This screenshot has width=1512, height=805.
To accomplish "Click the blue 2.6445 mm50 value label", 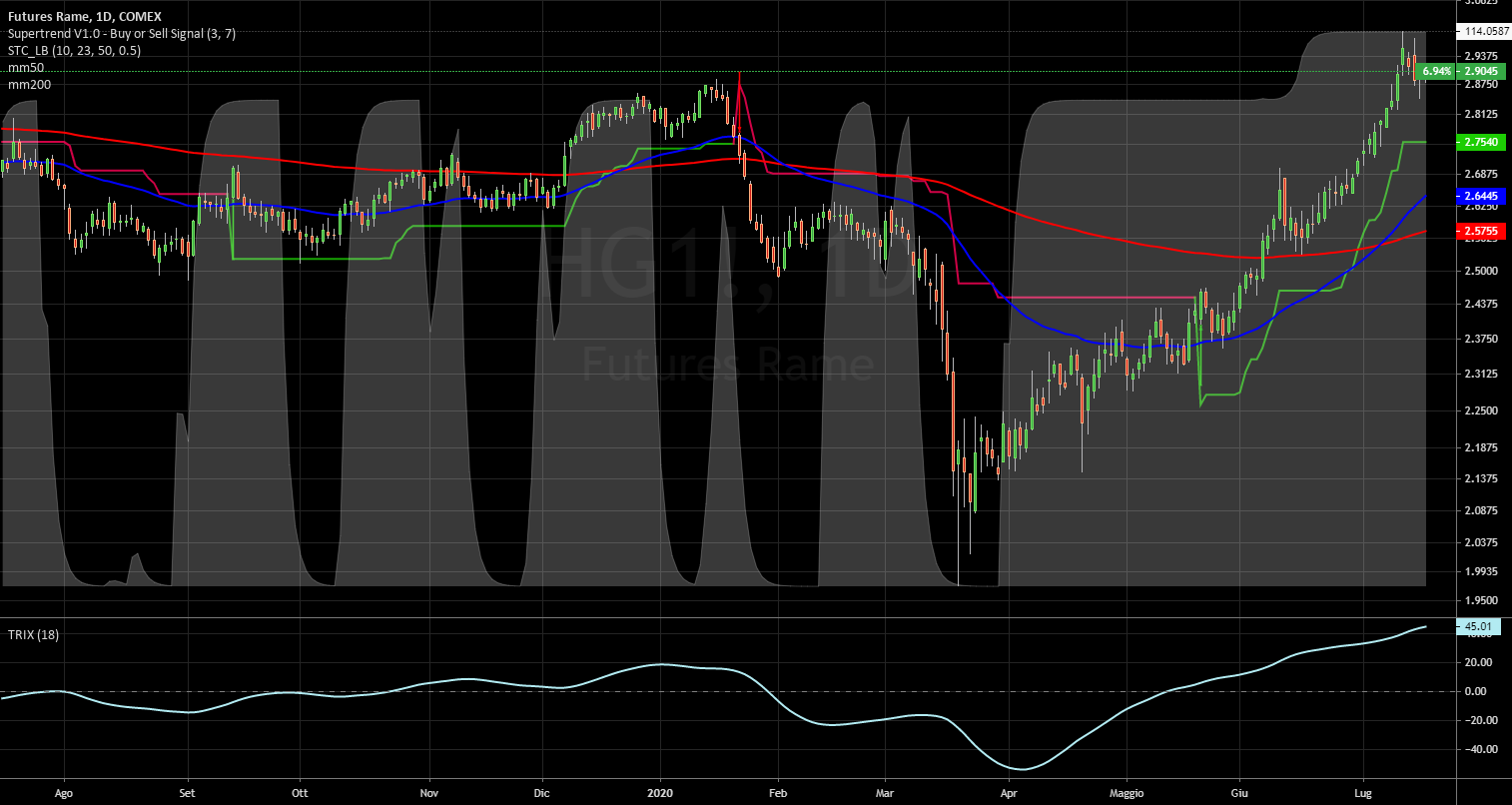I will (1483, 198).
